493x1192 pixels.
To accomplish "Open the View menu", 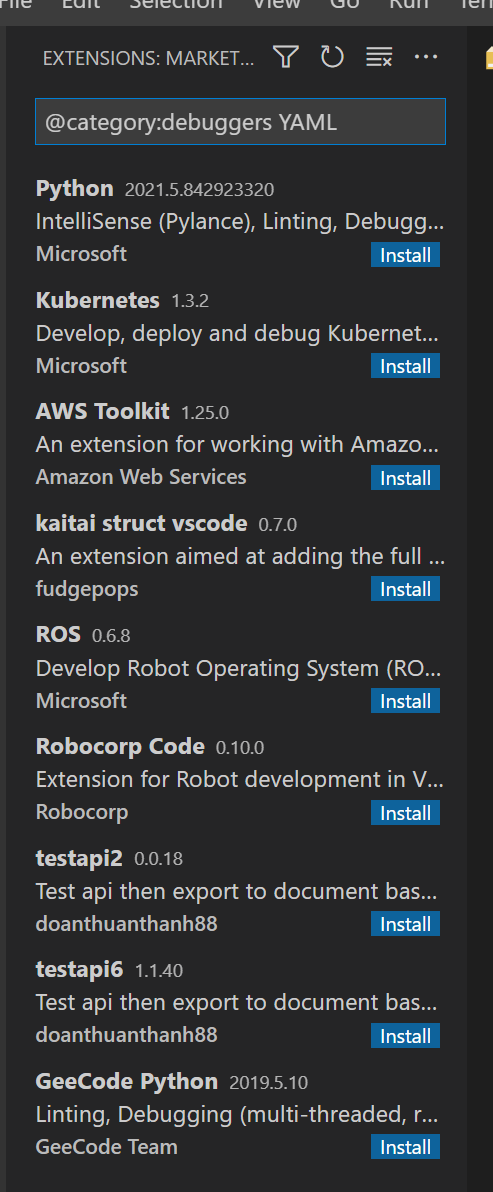I will pos(277,5).
